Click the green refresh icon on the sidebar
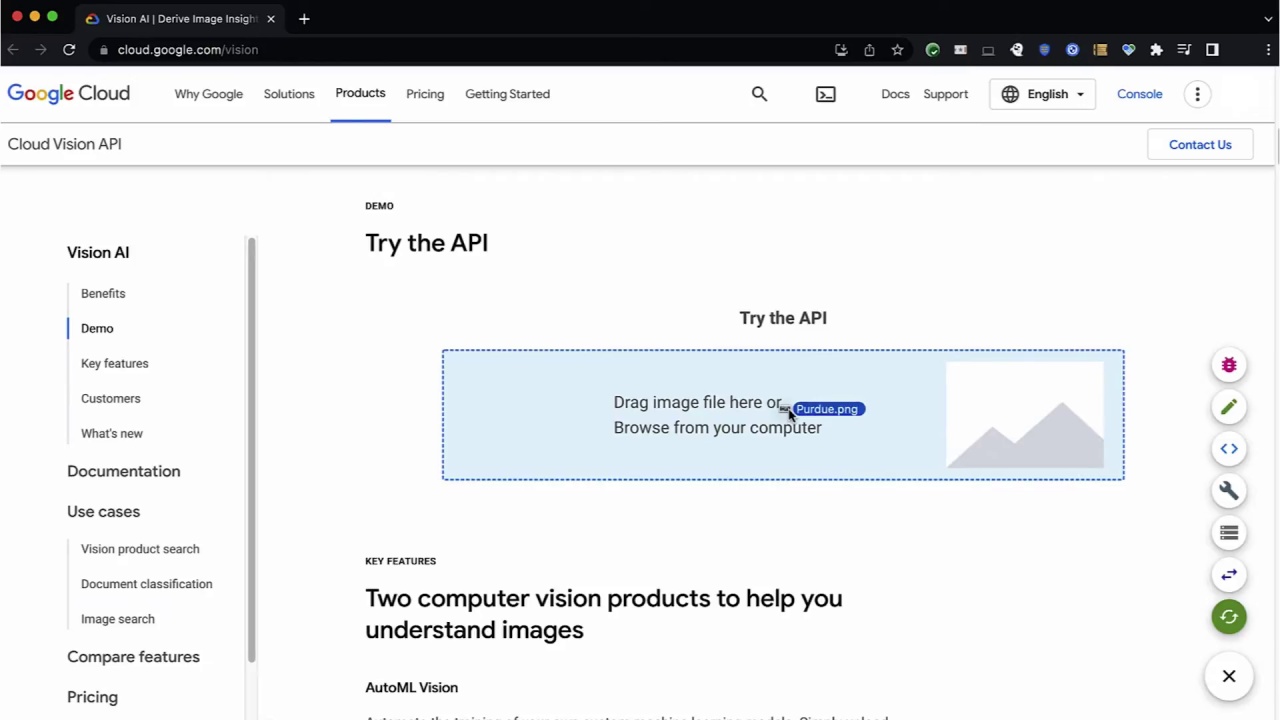The height and width of the screenshot is (720, 1280). [x=1229, y=616]
